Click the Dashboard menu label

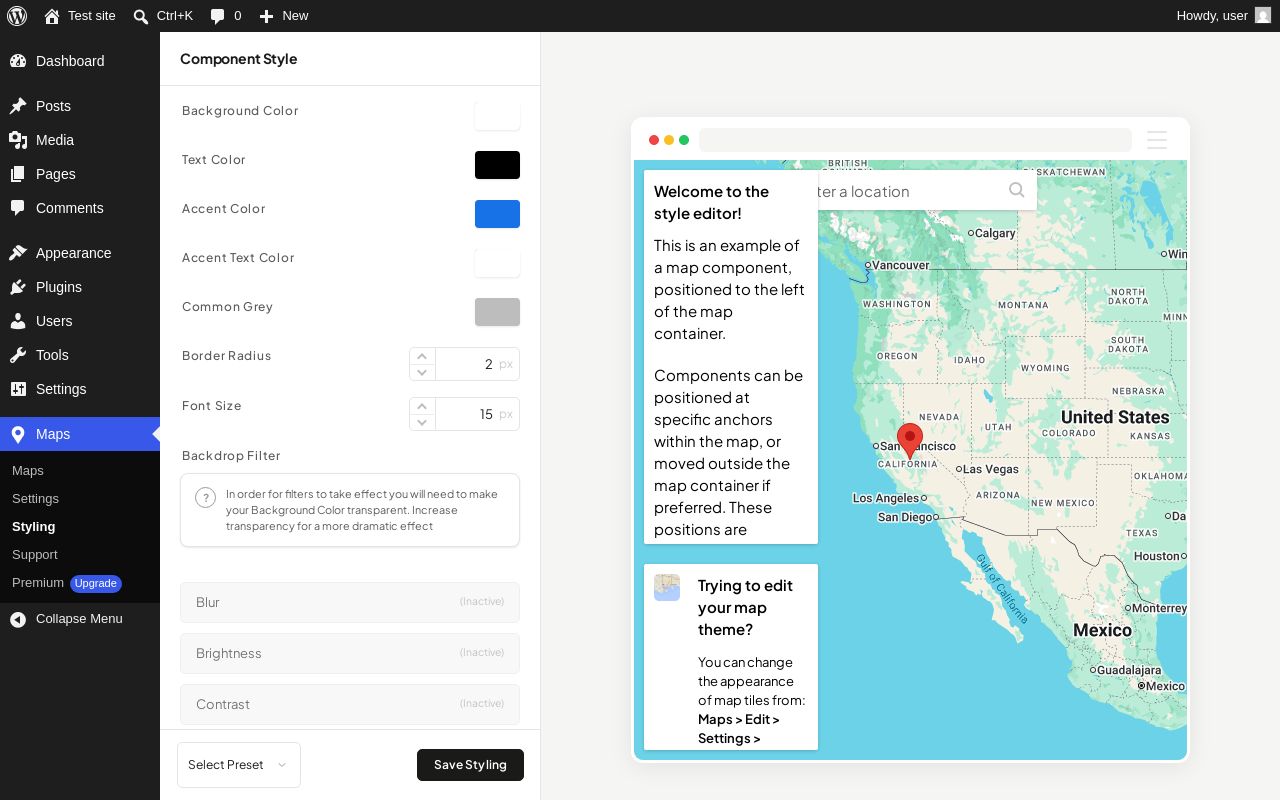coord(70,61)
